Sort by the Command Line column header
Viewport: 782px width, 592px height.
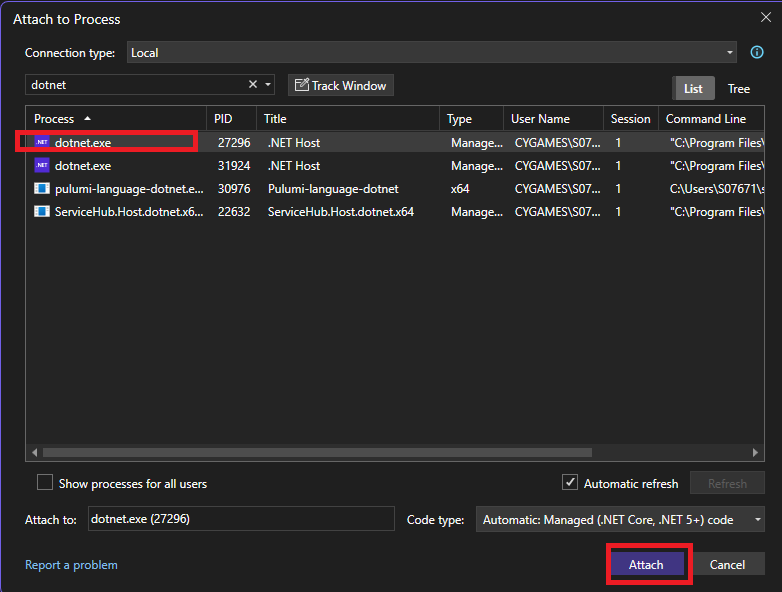(712, 119)
